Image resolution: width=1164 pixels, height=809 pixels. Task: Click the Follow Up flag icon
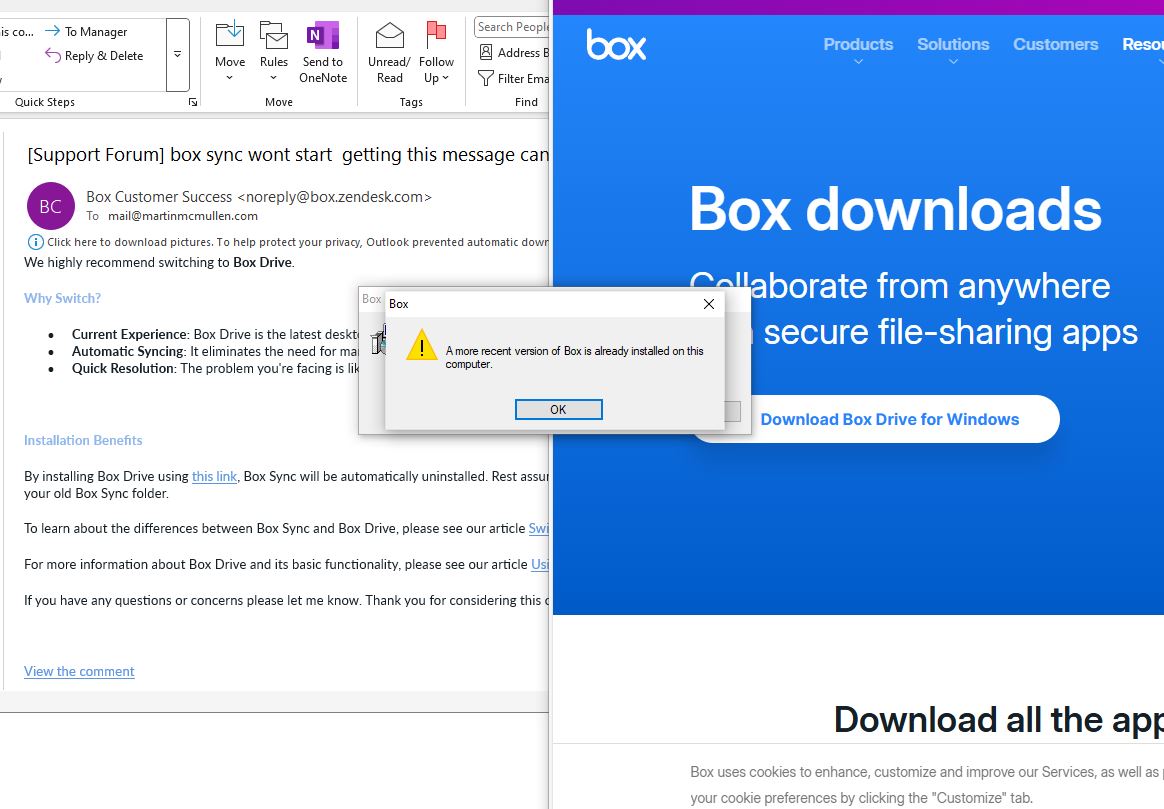pyautogui.click(x=436, y=34)
